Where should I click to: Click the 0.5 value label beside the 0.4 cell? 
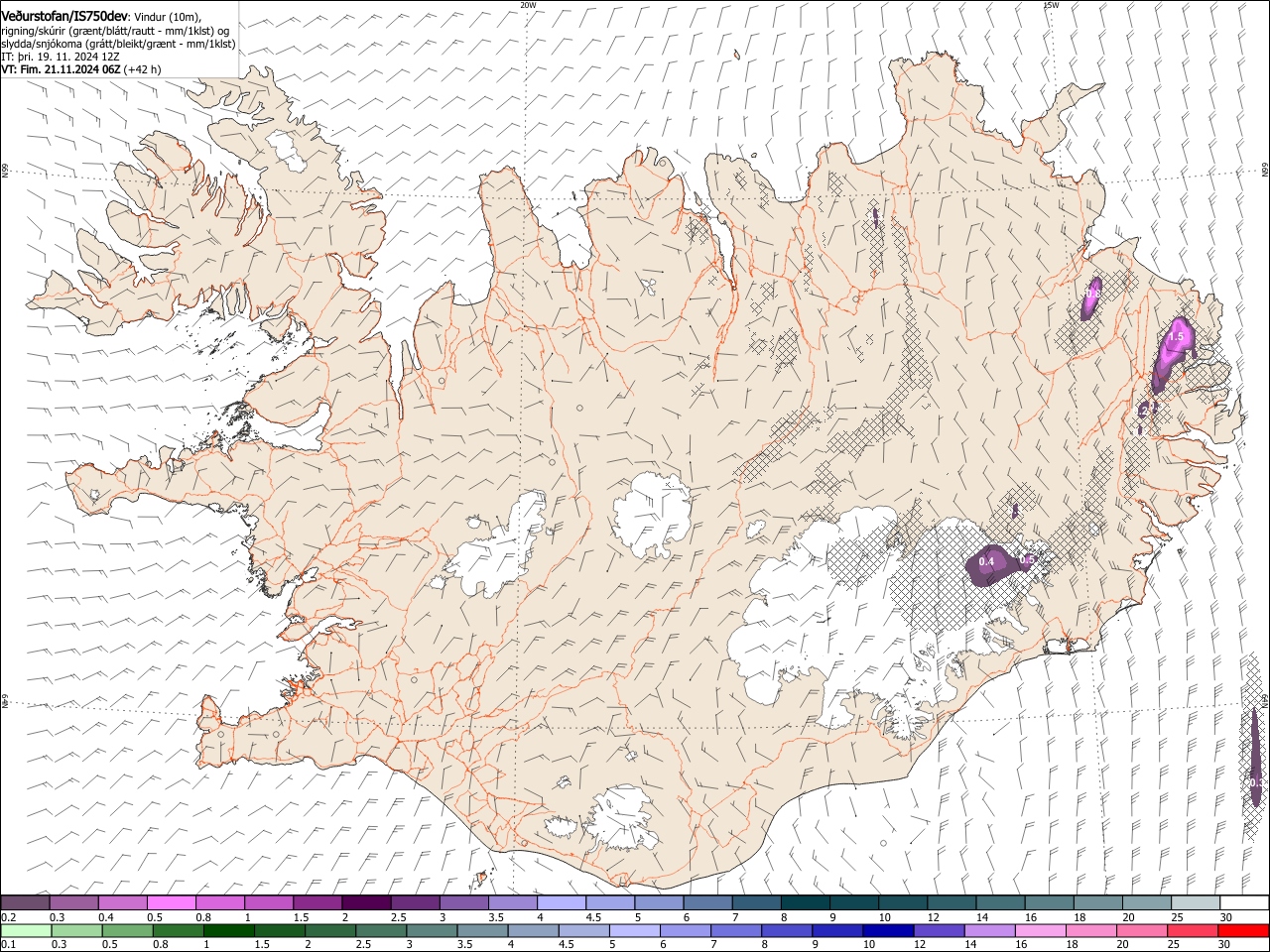point(1027,559)
